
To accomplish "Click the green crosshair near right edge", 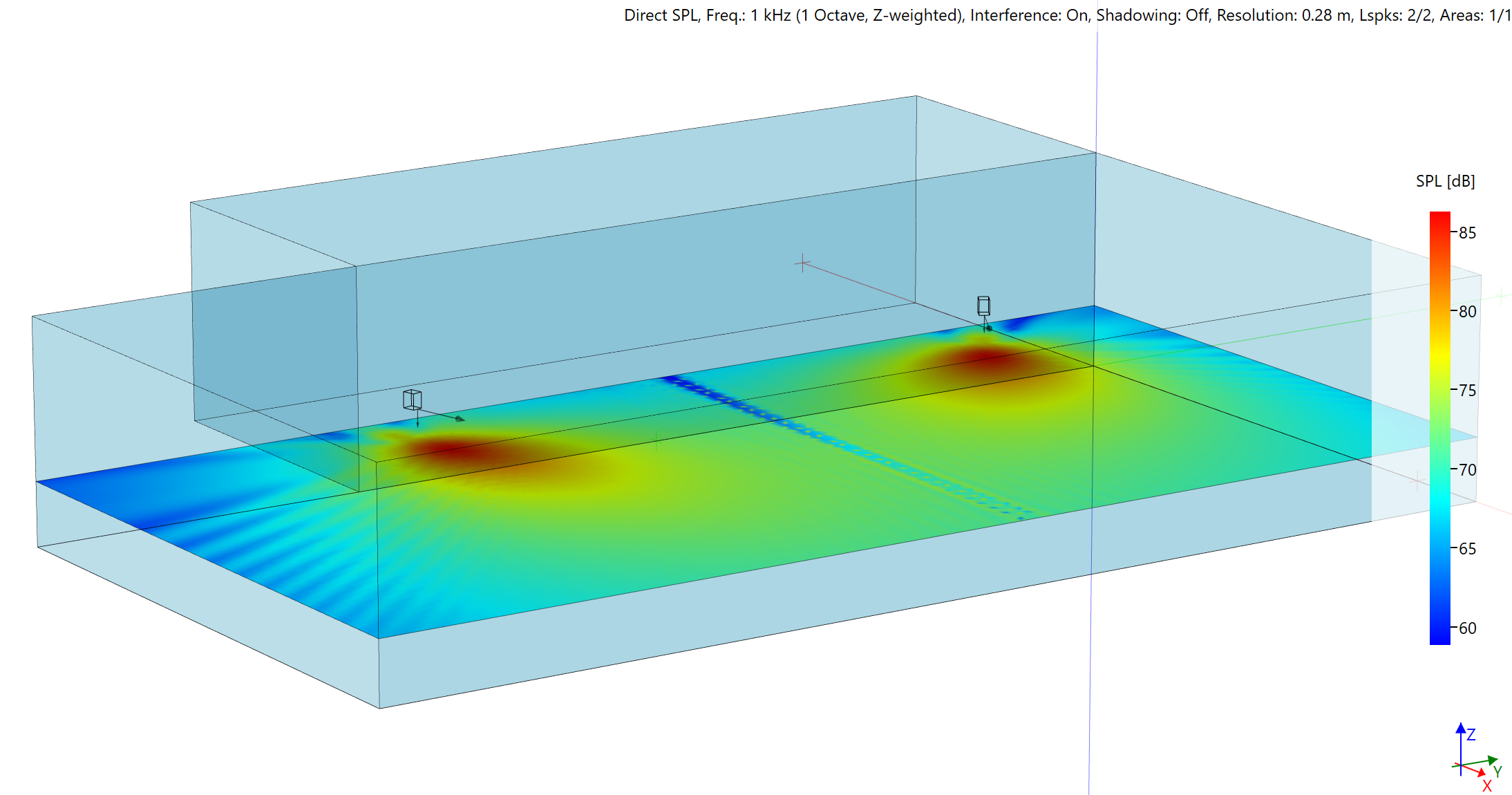I will [1502, 296].
